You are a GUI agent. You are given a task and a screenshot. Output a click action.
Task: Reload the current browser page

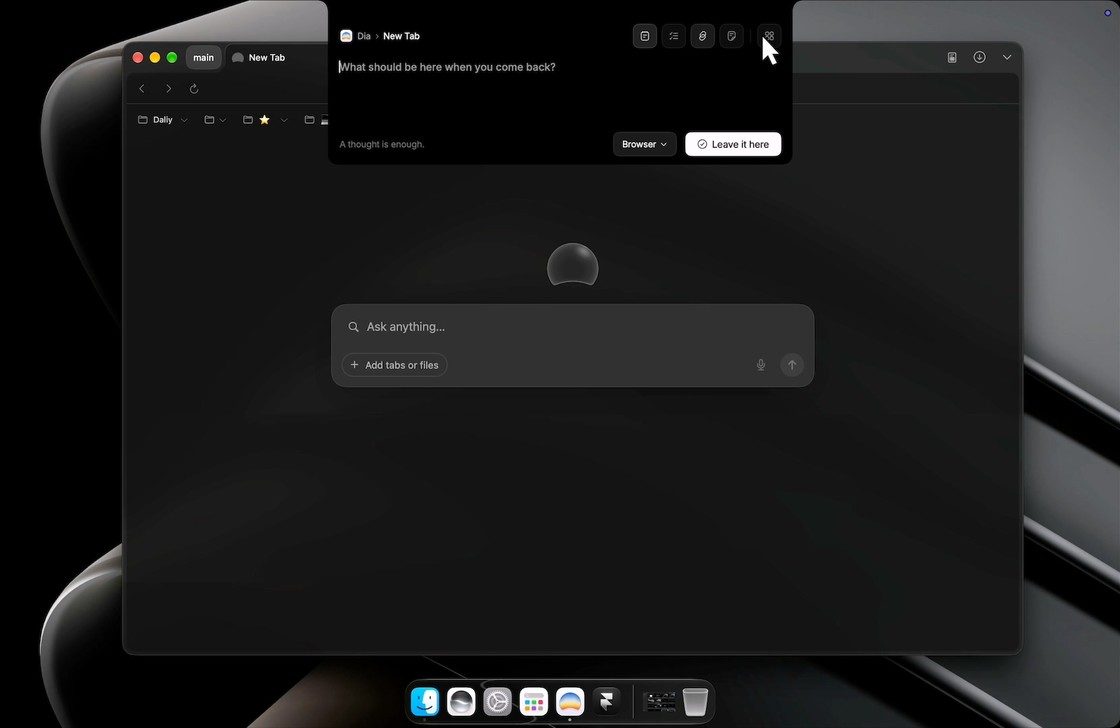point(194,89)
